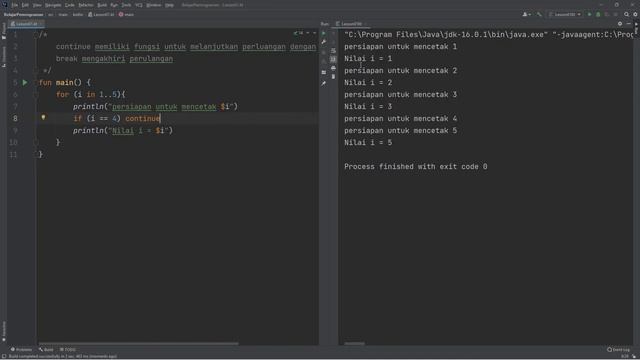The width and height of the screenshot is (640, 360).
Task: Open the File menu
Action: (15, 5)
